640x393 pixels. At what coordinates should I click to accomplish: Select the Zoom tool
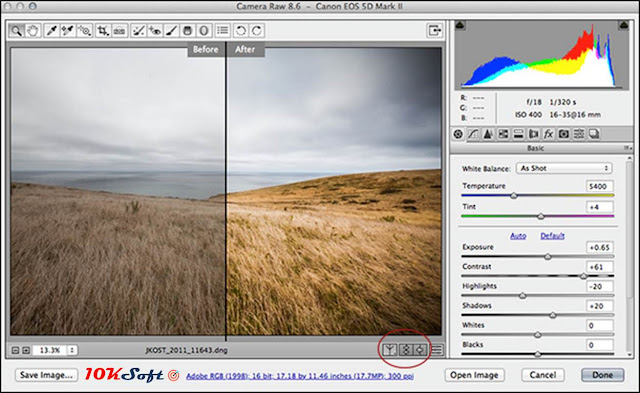16,31
